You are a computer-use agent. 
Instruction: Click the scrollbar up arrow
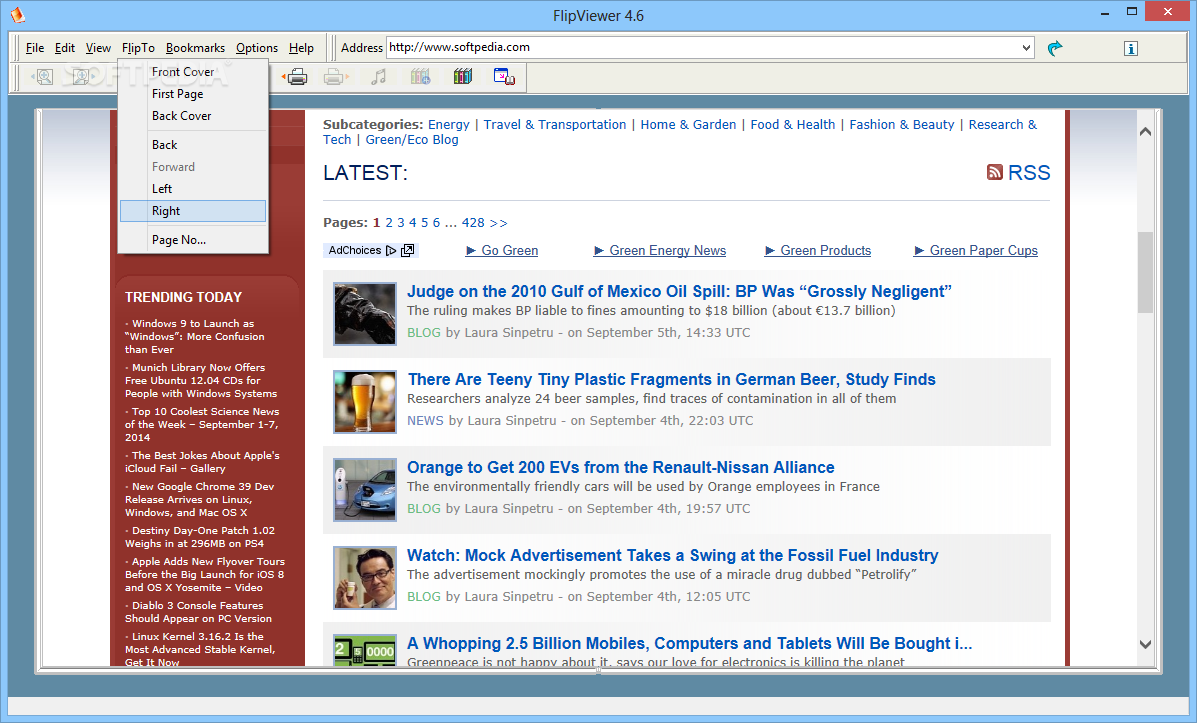coord(1145,131)
